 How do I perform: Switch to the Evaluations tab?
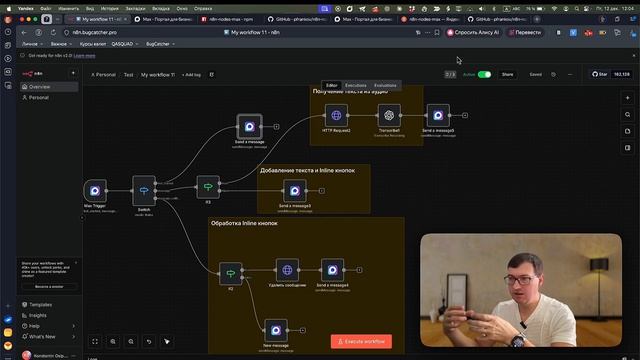(385, 85)
